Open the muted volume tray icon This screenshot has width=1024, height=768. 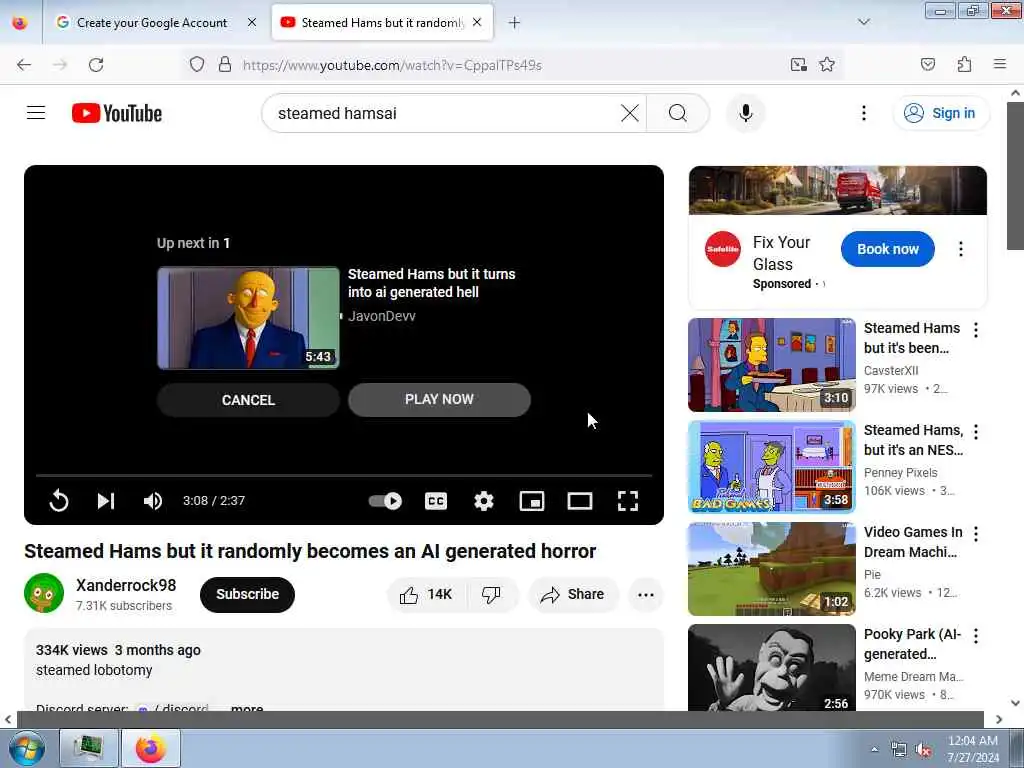click(923, 749)
